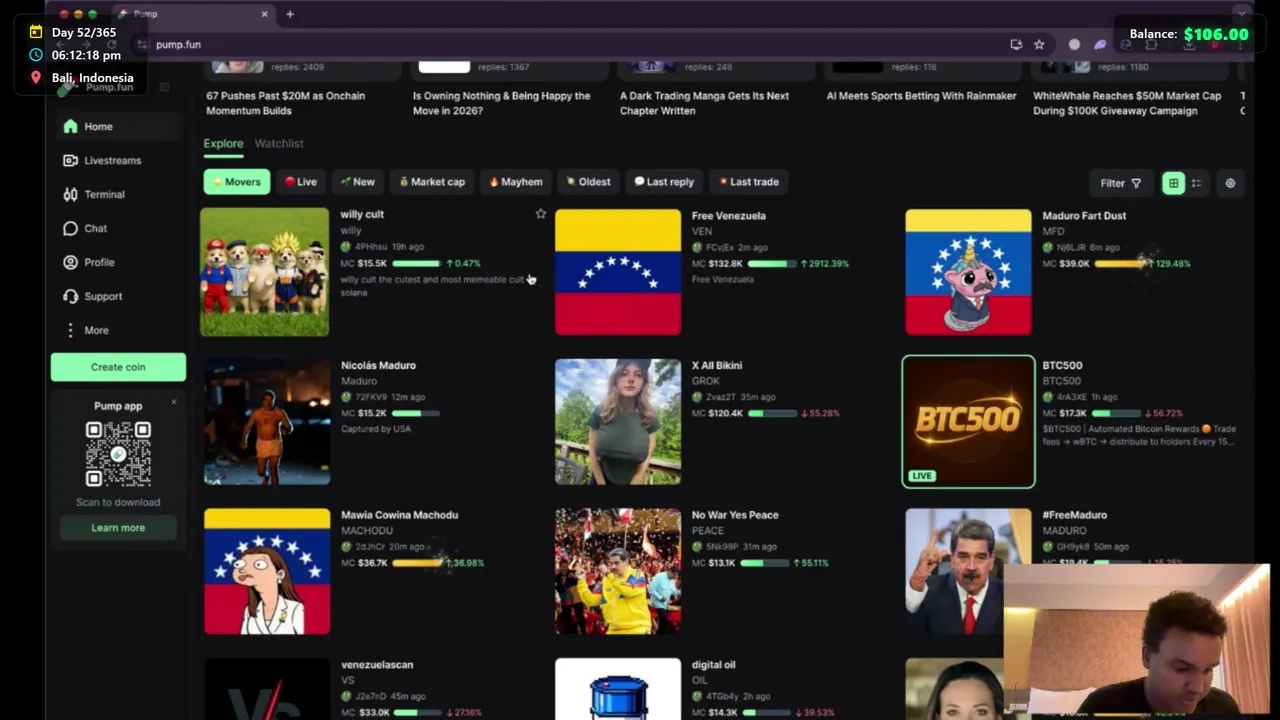Sort coins by Market cap
The width and height of the screenshot is (1280, 720).
[x=432, y=182]
